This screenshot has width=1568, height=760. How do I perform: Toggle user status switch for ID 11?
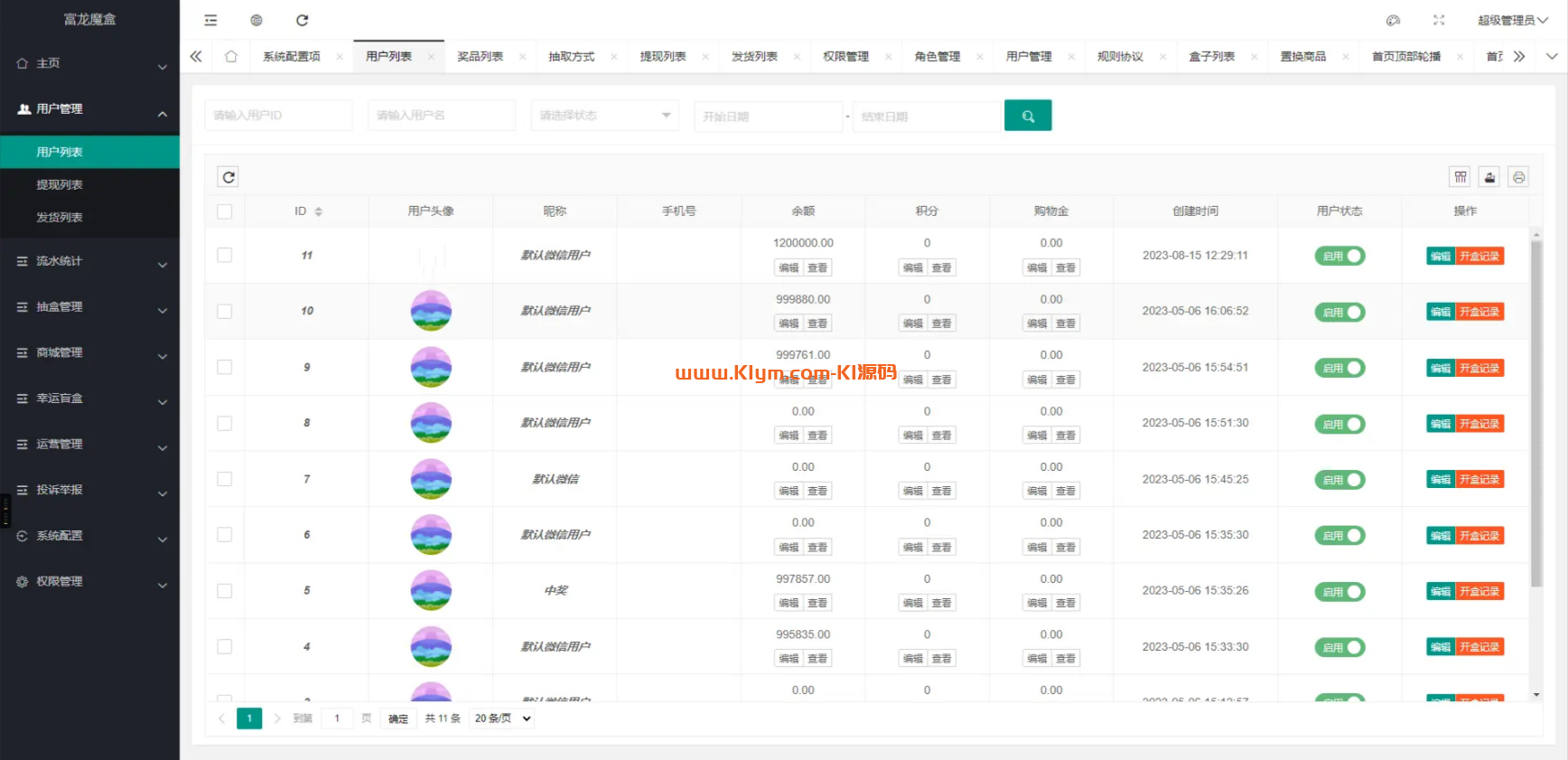pos(1339,256)
